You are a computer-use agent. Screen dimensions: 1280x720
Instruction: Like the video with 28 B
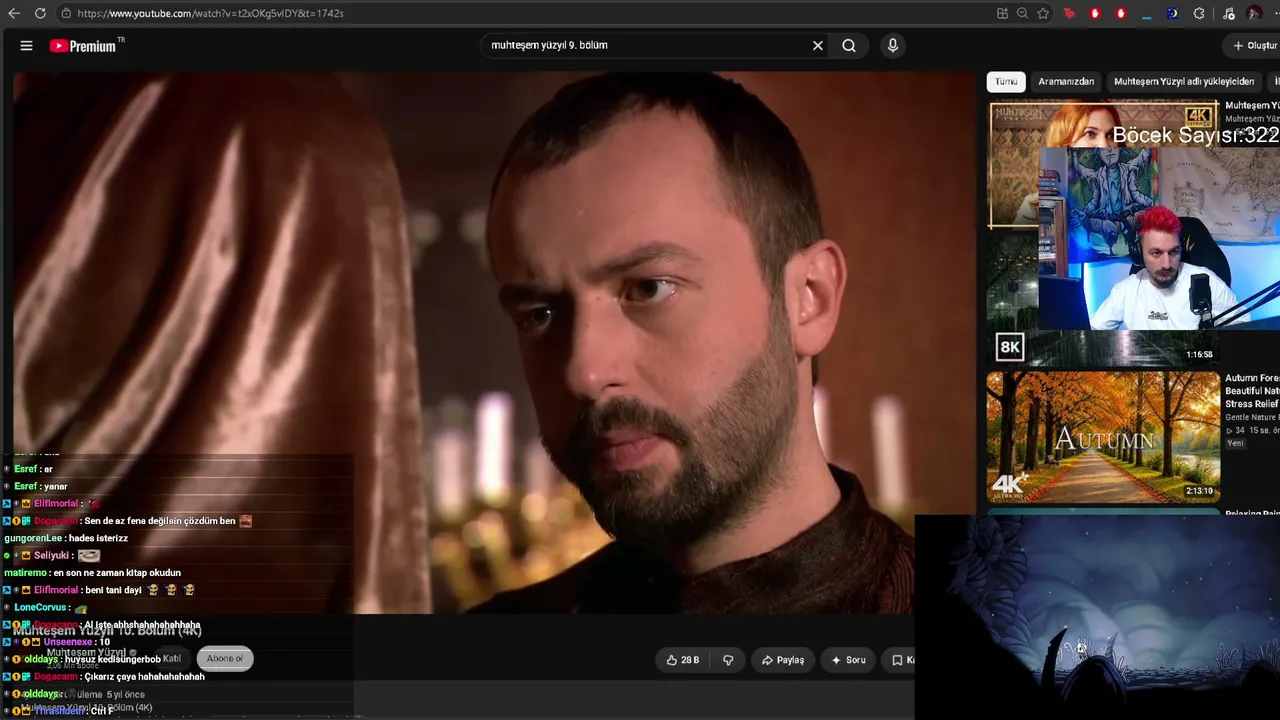tap(683, 660)
